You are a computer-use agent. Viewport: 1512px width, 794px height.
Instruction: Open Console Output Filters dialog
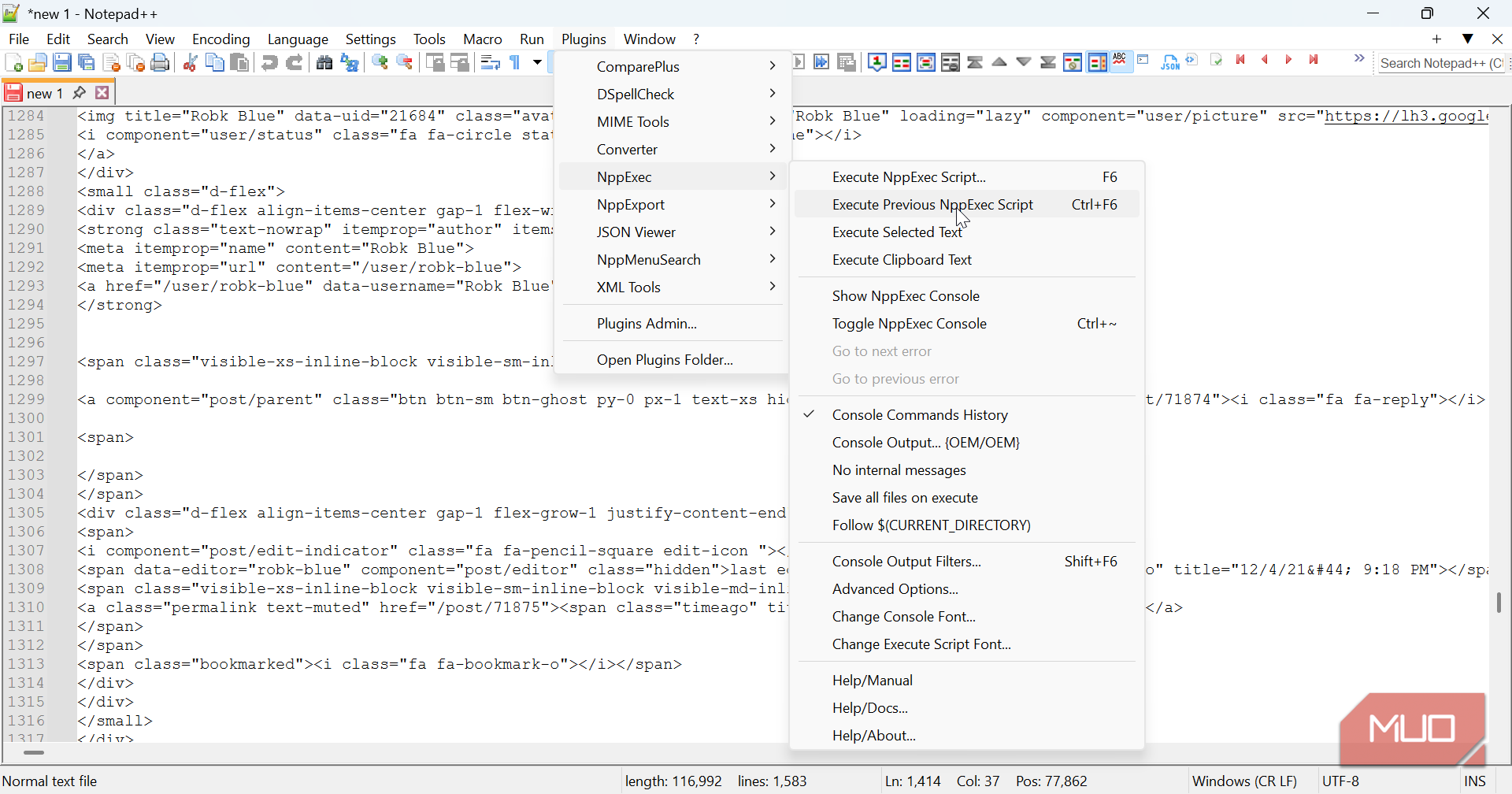[x=967, y=562]
